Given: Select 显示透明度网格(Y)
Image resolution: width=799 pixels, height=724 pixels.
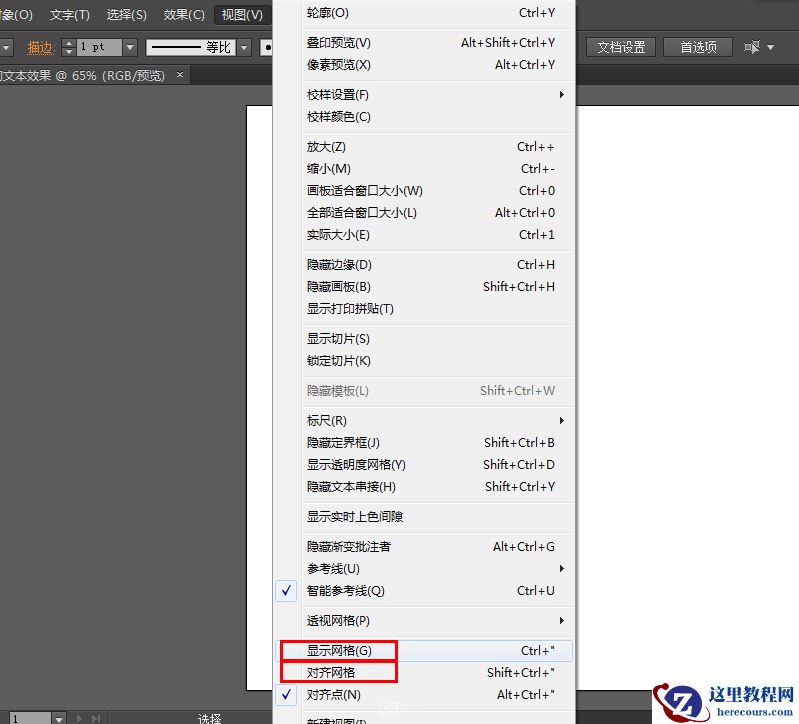Looking at the screenshot, I should (x=439, y=464).
